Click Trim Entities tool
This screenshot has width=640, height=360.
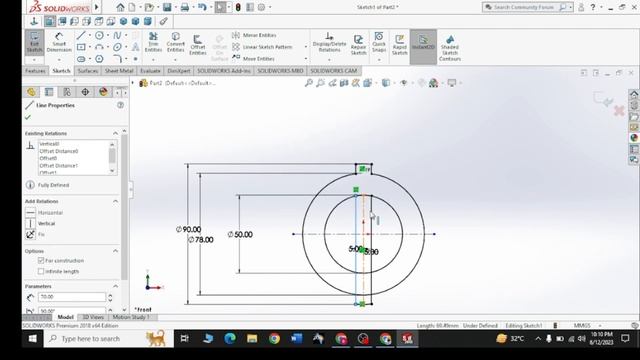coord(153,42)
